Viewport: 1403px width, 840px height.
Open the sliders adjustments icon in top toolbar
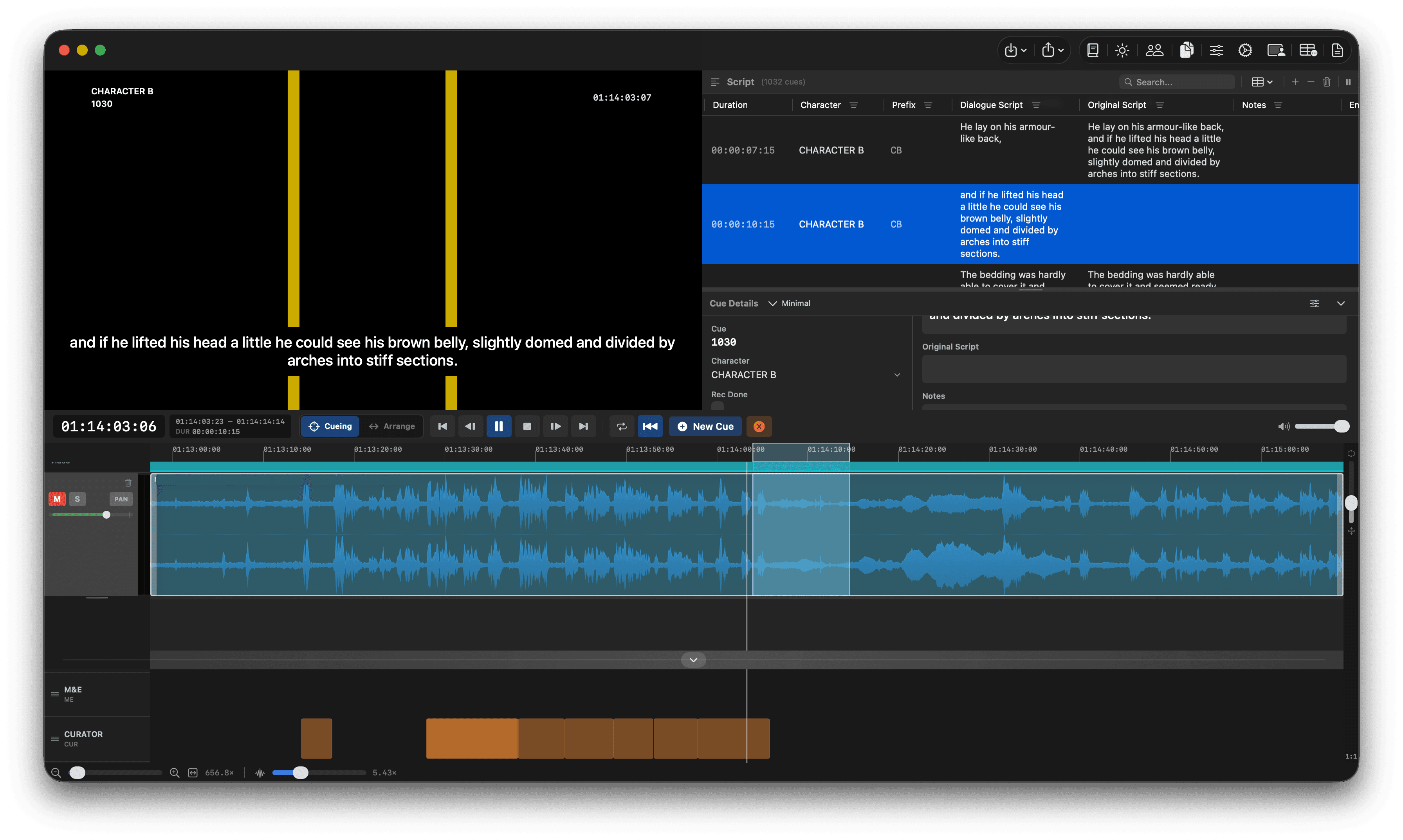[x=1216, y=50]
